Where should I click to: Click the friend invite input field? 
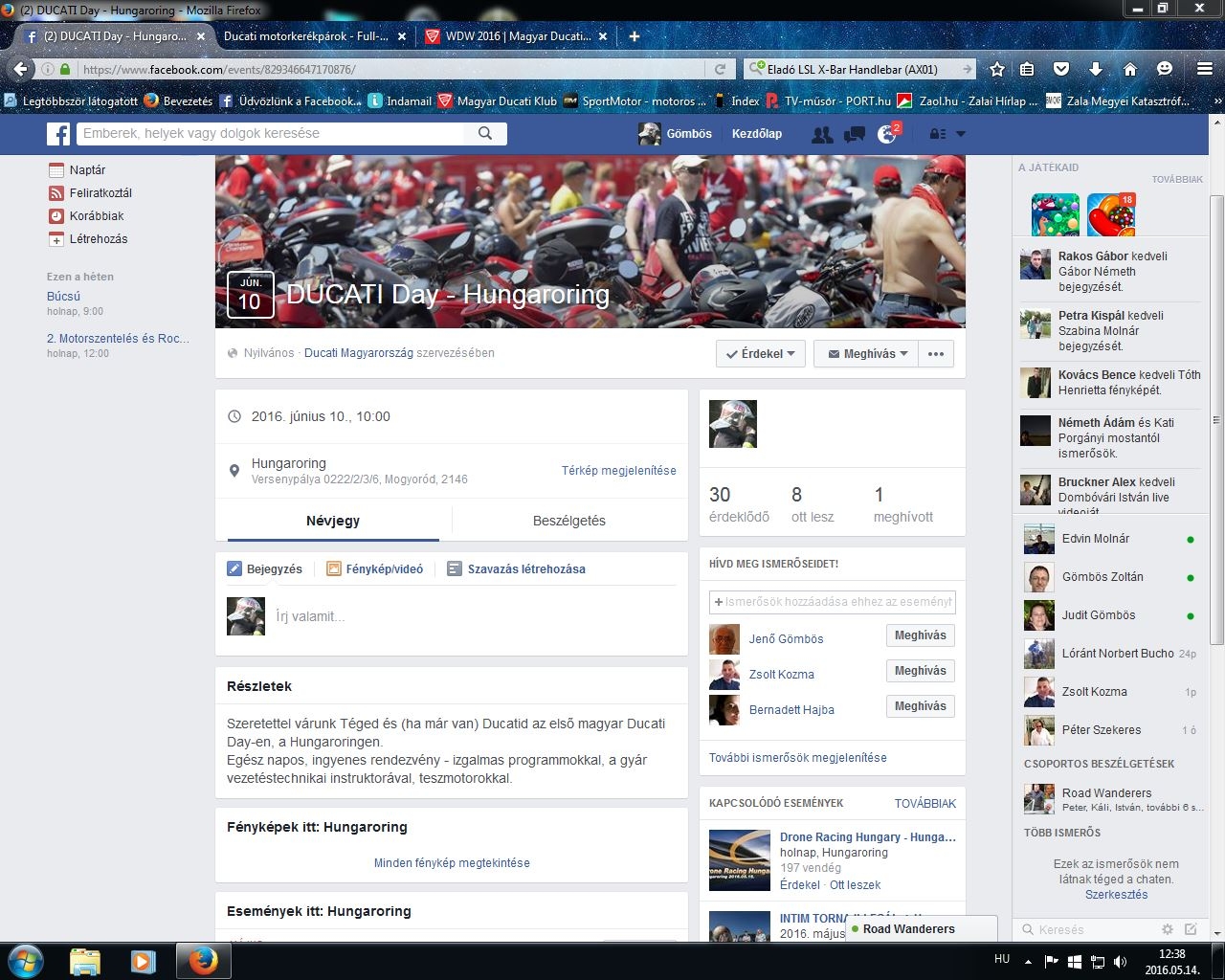point(833,602)
